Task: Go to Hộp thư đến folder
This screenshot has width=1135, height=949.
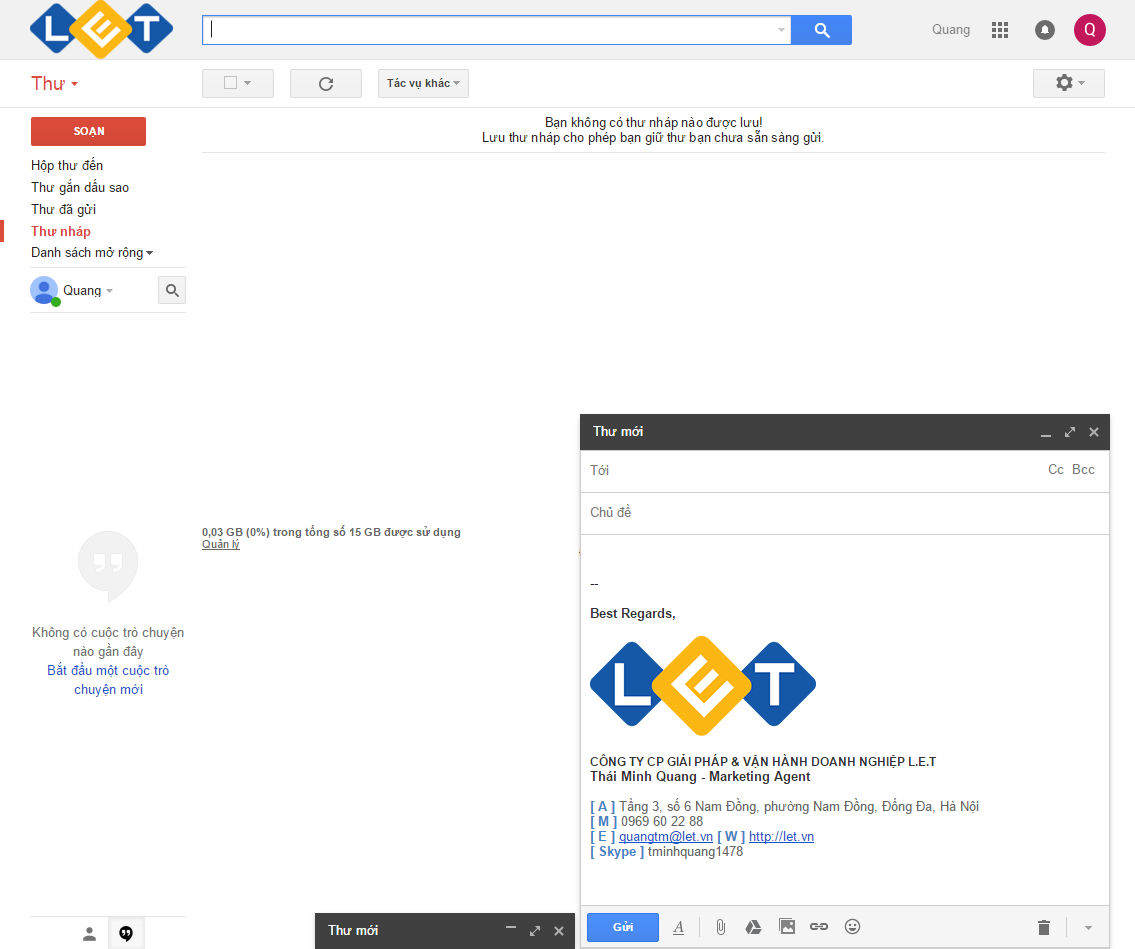Action: click(65, 165)
